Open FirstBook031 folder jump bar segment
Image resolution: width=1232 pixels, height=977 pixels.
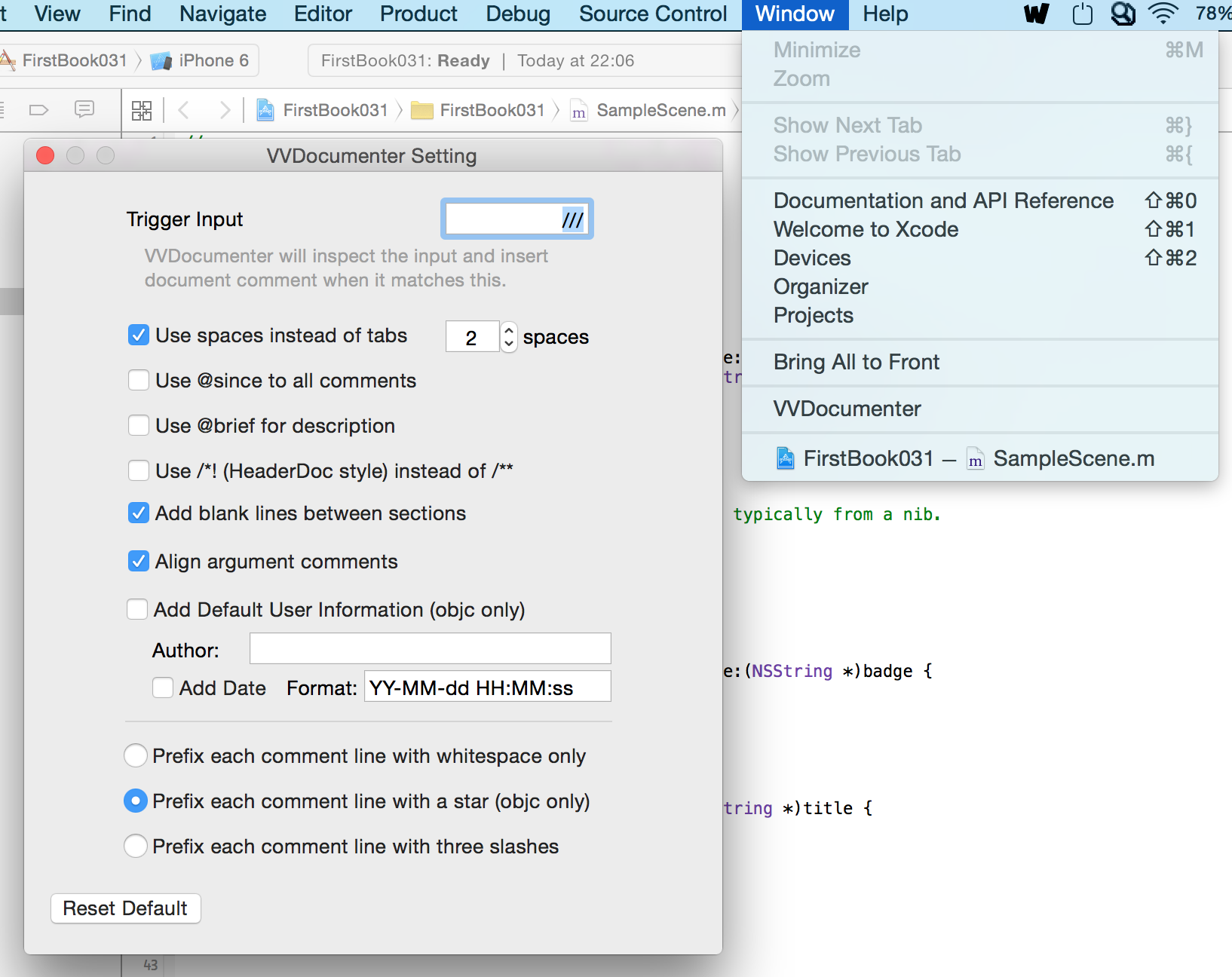[x=478, y=111]
